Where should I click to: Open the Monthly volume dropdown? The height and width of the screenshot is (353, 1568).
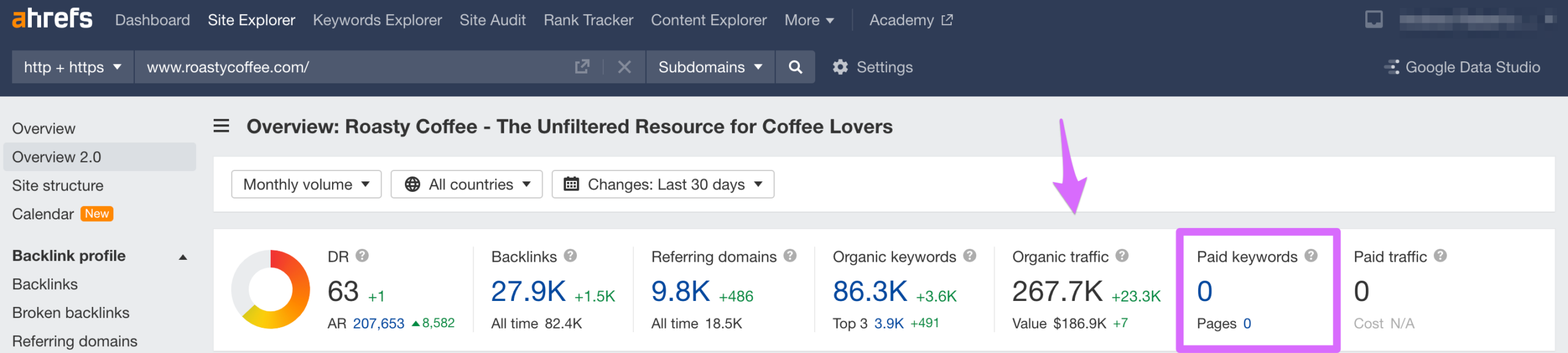coord(306,184)
